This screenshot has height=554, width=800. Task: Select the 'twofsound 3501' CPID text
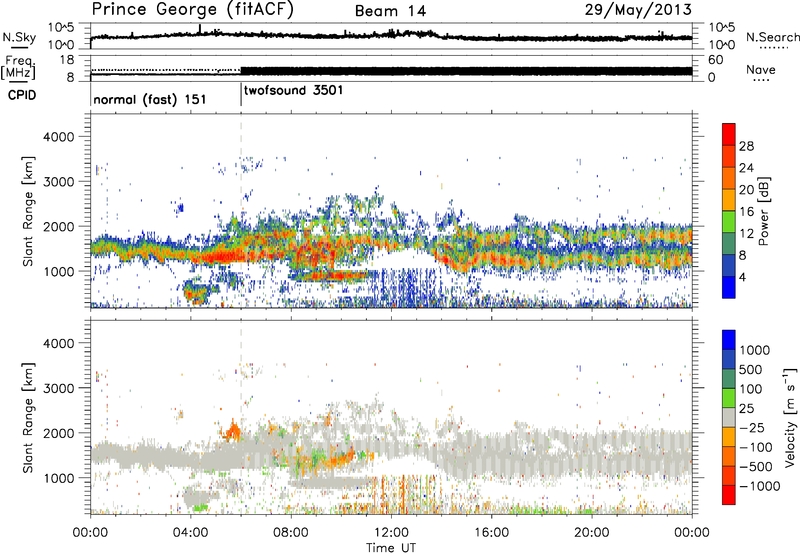[x=293, y=90]
